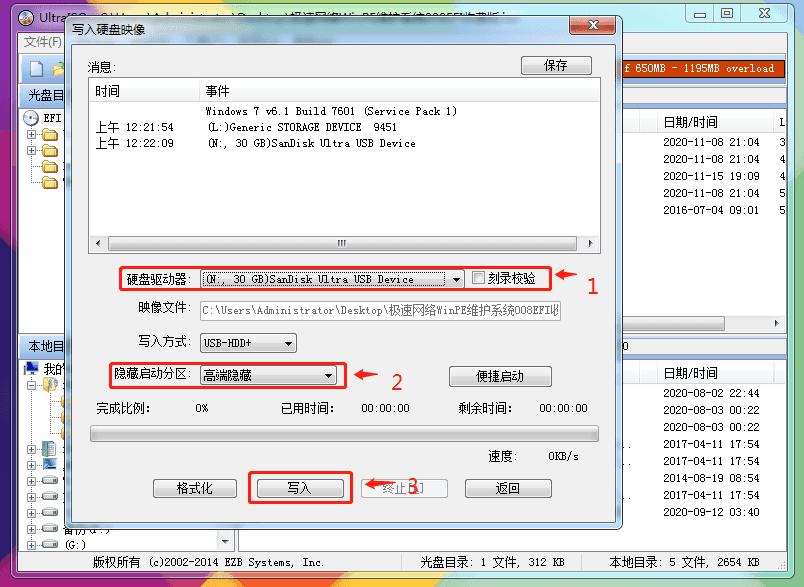Image resolution: width=804 pixels, height=587 pixels.
Task: Click the open-folder icon on the top toolbar
Action: tap(60, 67)
